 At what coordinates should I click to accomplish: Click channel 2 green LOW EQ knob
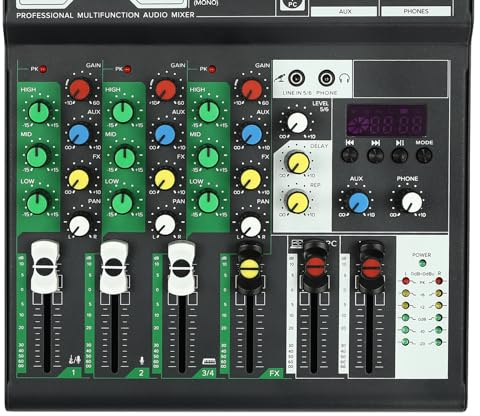click(x=122, y=203)
